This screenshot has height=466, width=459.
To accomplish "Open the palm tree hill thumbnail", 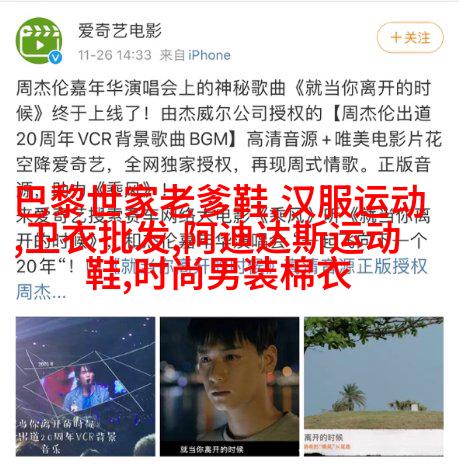I will [374, 386].
